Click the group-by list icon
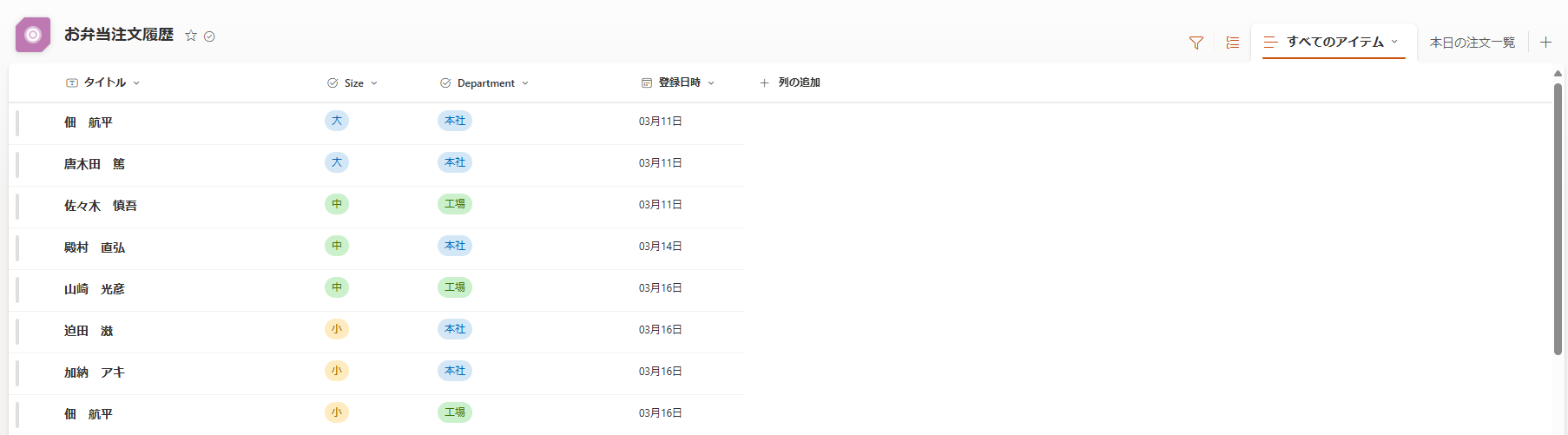Viewport: 1568px width, 435px height. pos(1233,43)
